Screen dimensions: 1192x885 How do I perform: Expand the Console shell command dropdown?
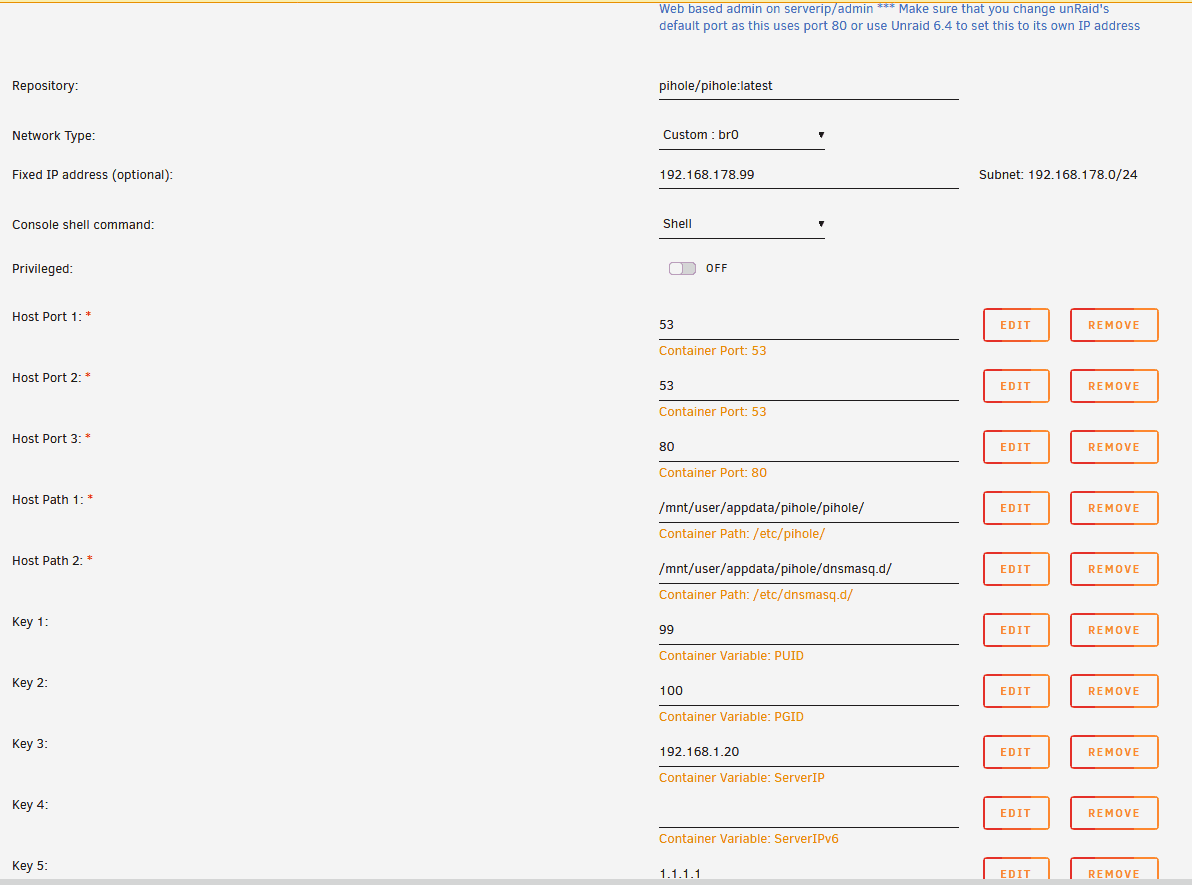point(741,224)
